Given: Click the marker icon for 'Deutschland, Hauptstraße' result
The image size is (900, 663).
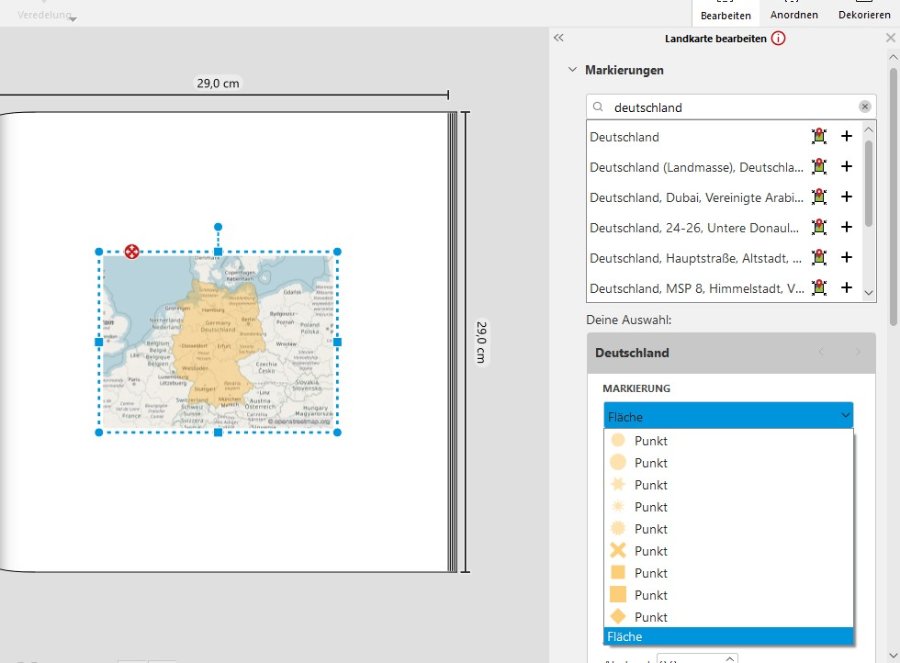Looking at the screenshot, I should click(x=820, y=258).
